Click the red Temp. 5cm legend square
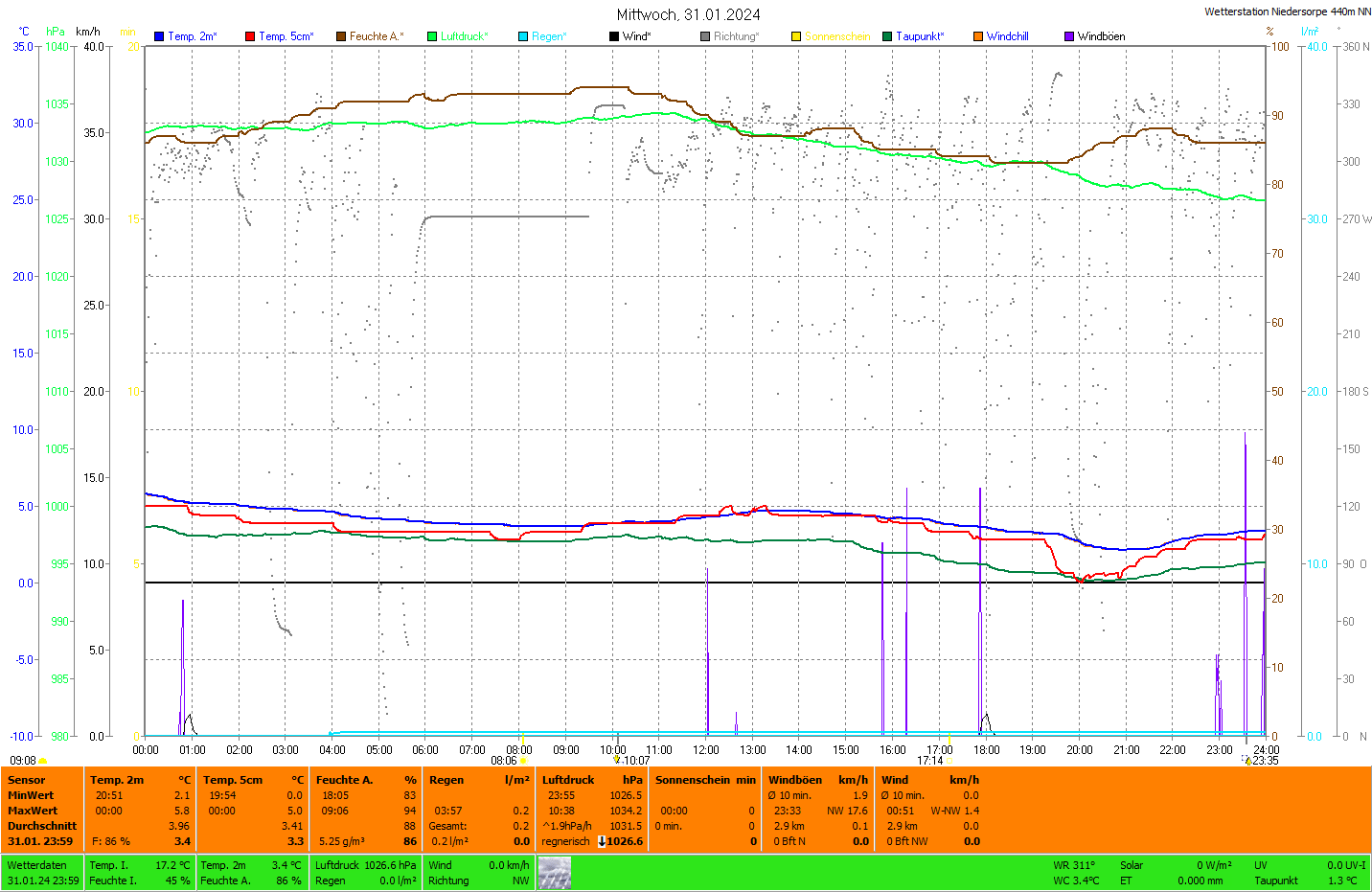Screen dimensions: 1372x892 250,36
